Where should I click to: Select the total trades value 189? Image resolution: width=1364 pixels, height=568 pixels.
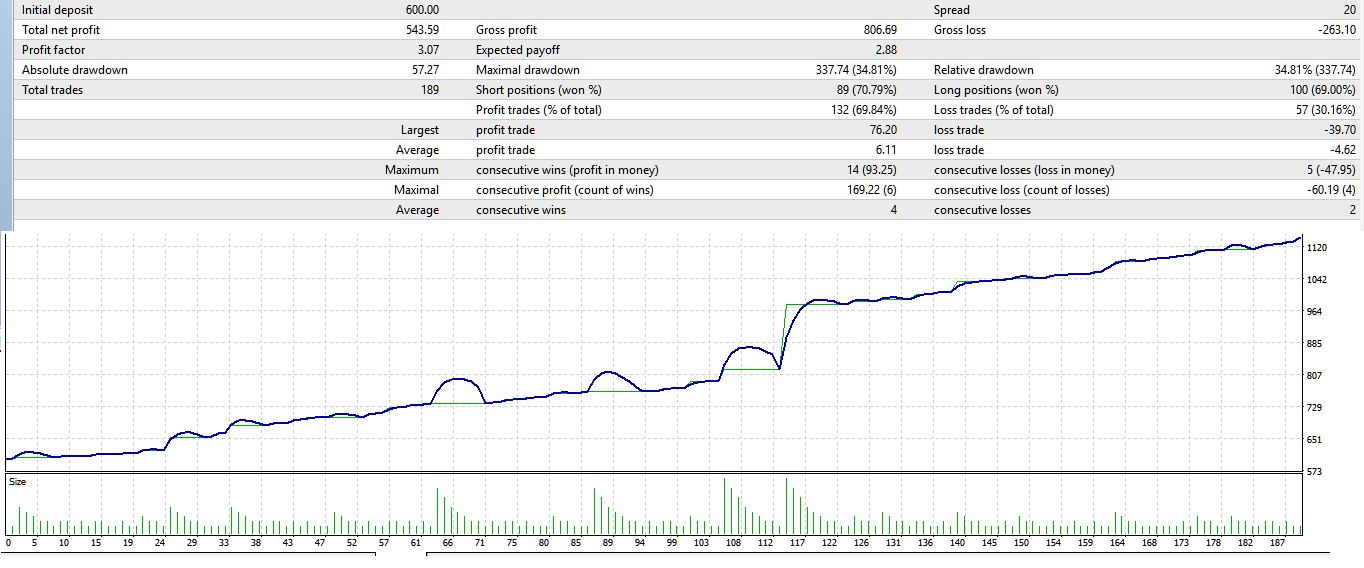[431, 90]
